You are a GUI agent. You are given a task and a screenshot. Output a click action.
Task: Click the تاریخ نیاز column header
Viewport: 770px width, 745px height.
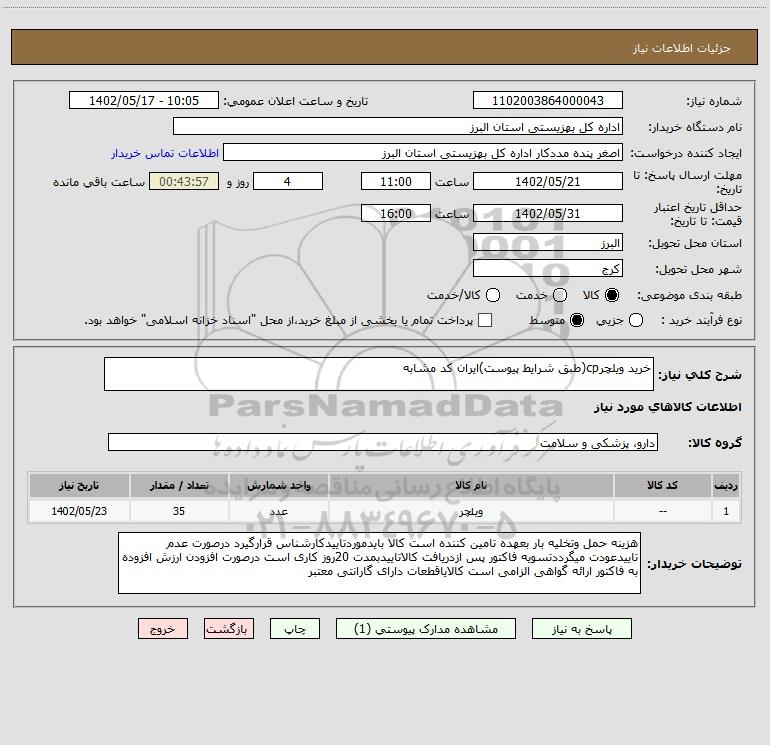[79, 485]
